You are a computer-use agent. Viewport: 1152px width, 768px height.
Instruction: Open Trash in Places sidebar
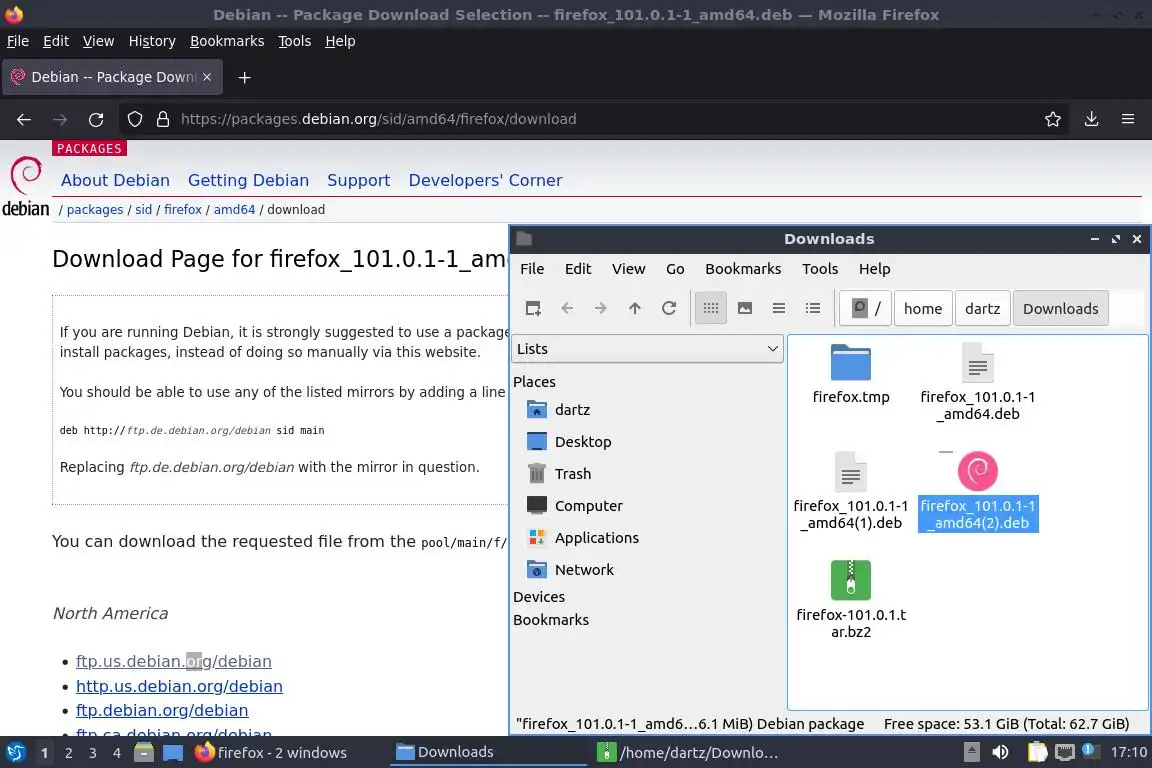[559, 474]
